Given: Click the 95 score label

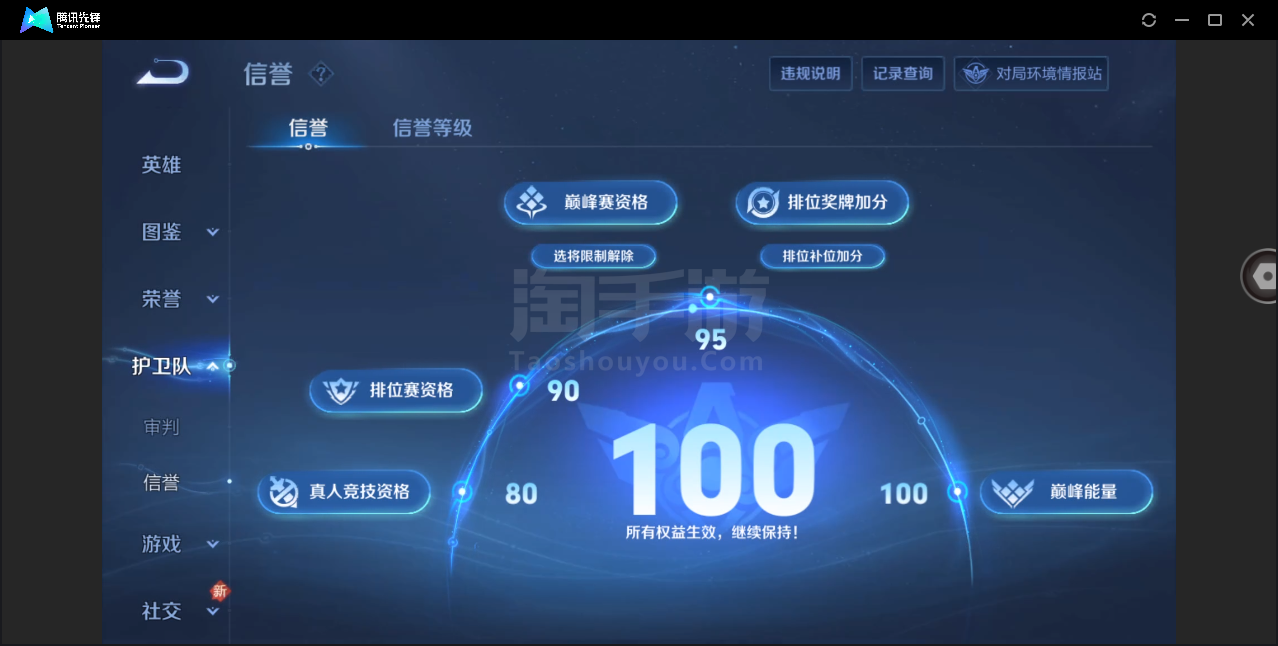Looking at the screenshot, I should pos(711,341).
